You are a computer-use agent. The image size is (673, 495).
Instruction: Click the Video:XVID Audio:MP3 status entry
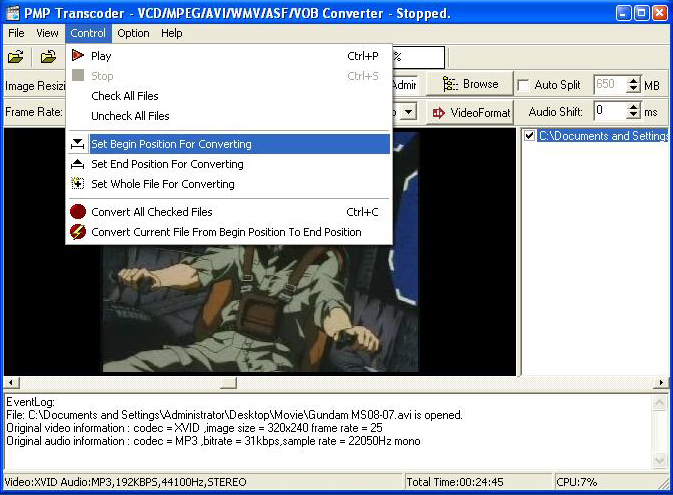203,482
